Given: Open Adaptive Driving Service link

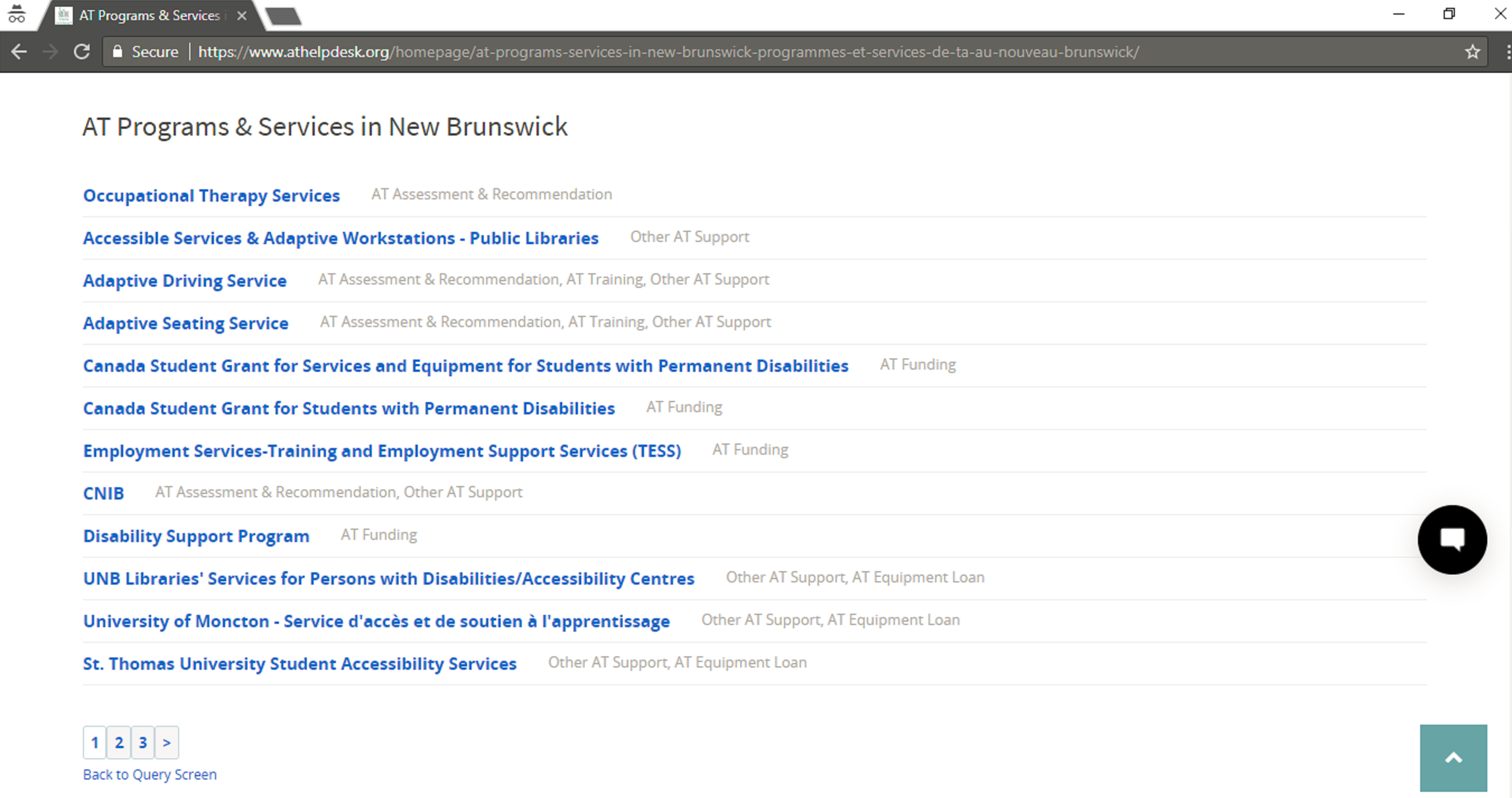Looking at the screenshot, I should coord(185,281).
